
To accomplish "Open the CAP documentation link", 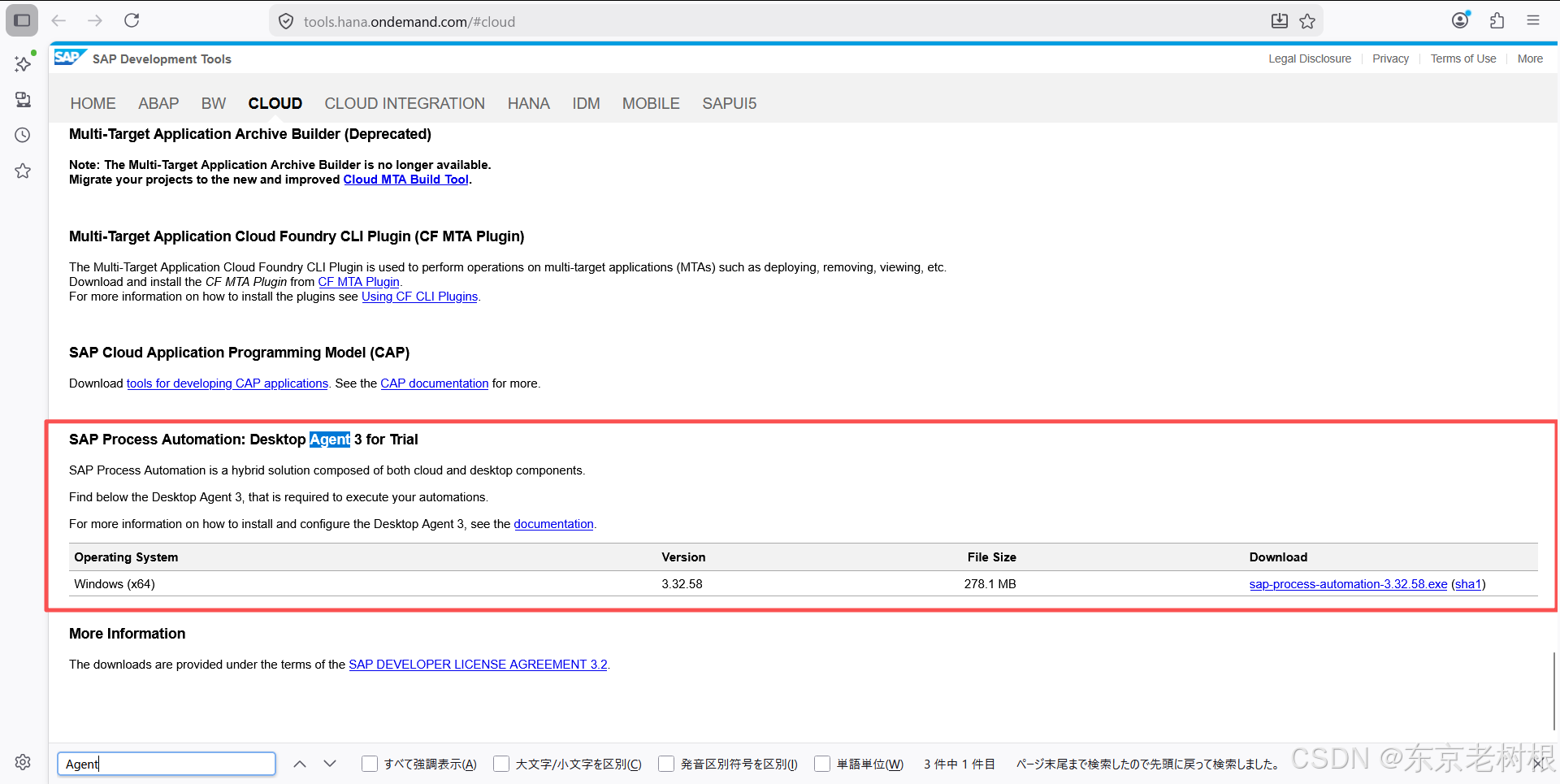I will click(x=435, y=383).
